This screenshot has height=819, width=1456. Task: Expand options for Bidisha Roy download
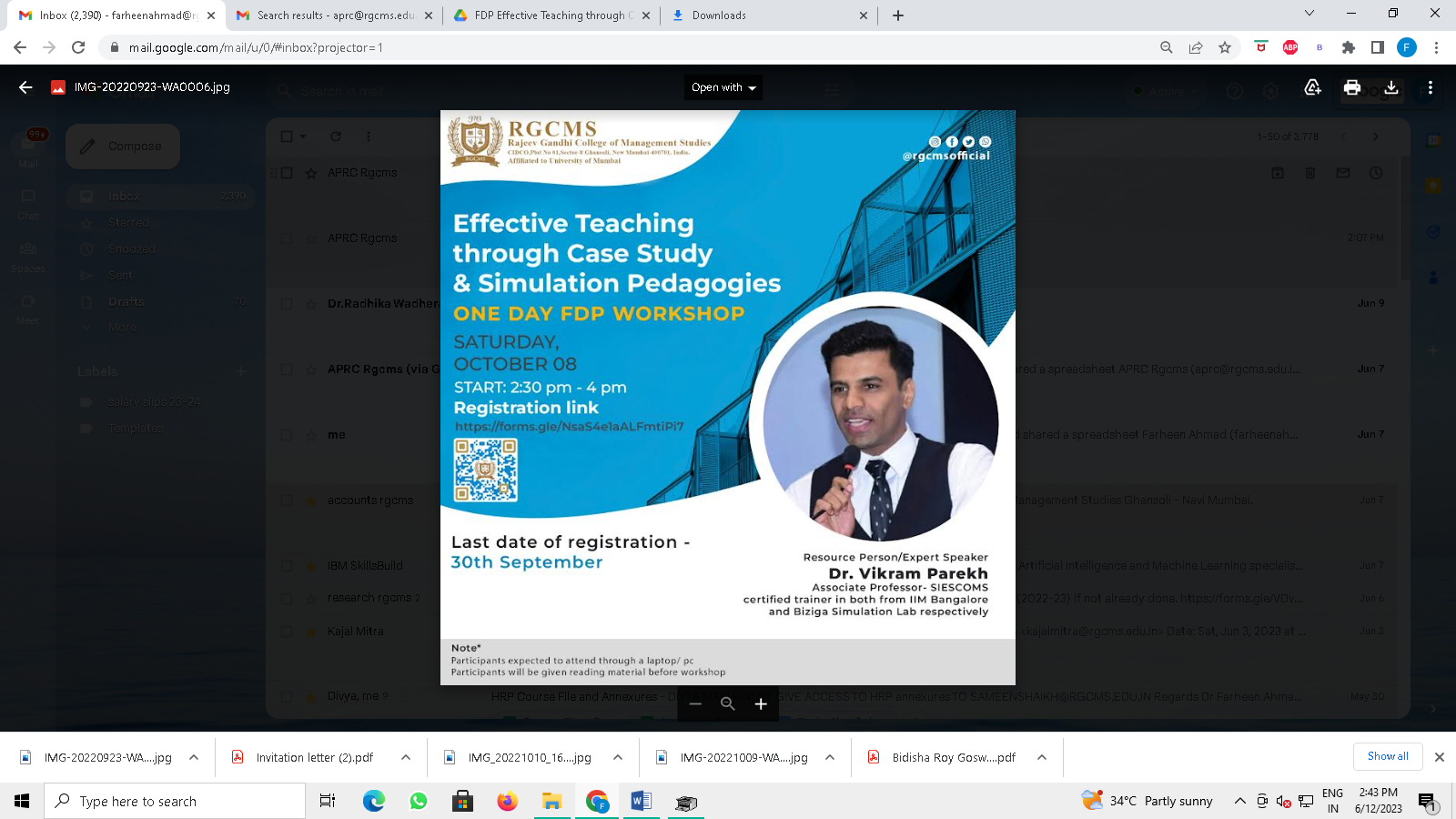click(x=1042, y=757)
